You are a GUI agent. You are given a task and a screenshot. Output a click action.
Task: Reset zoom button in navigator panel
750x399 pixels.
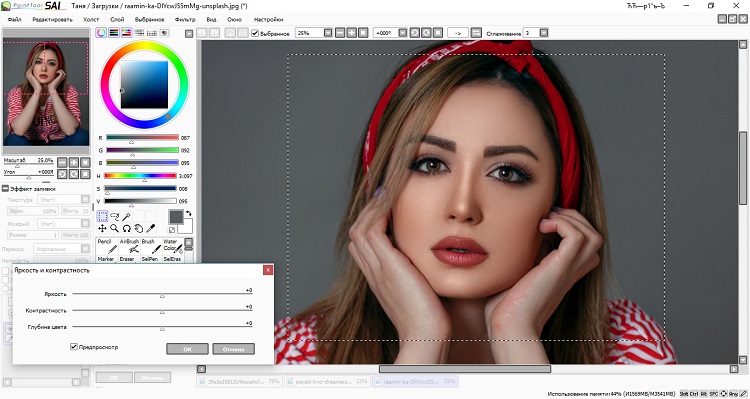[85, 162]
